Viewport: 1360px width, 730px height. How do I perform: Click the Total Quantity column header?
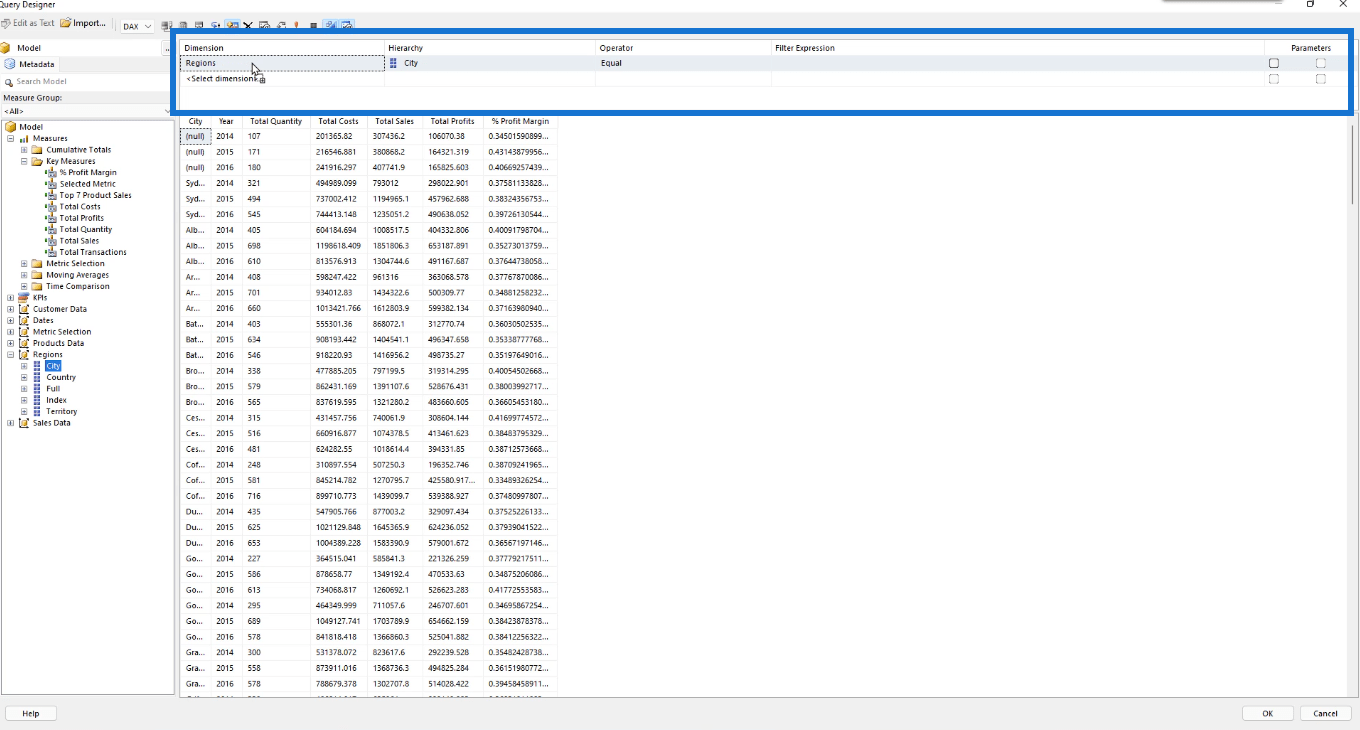(276, 121)
